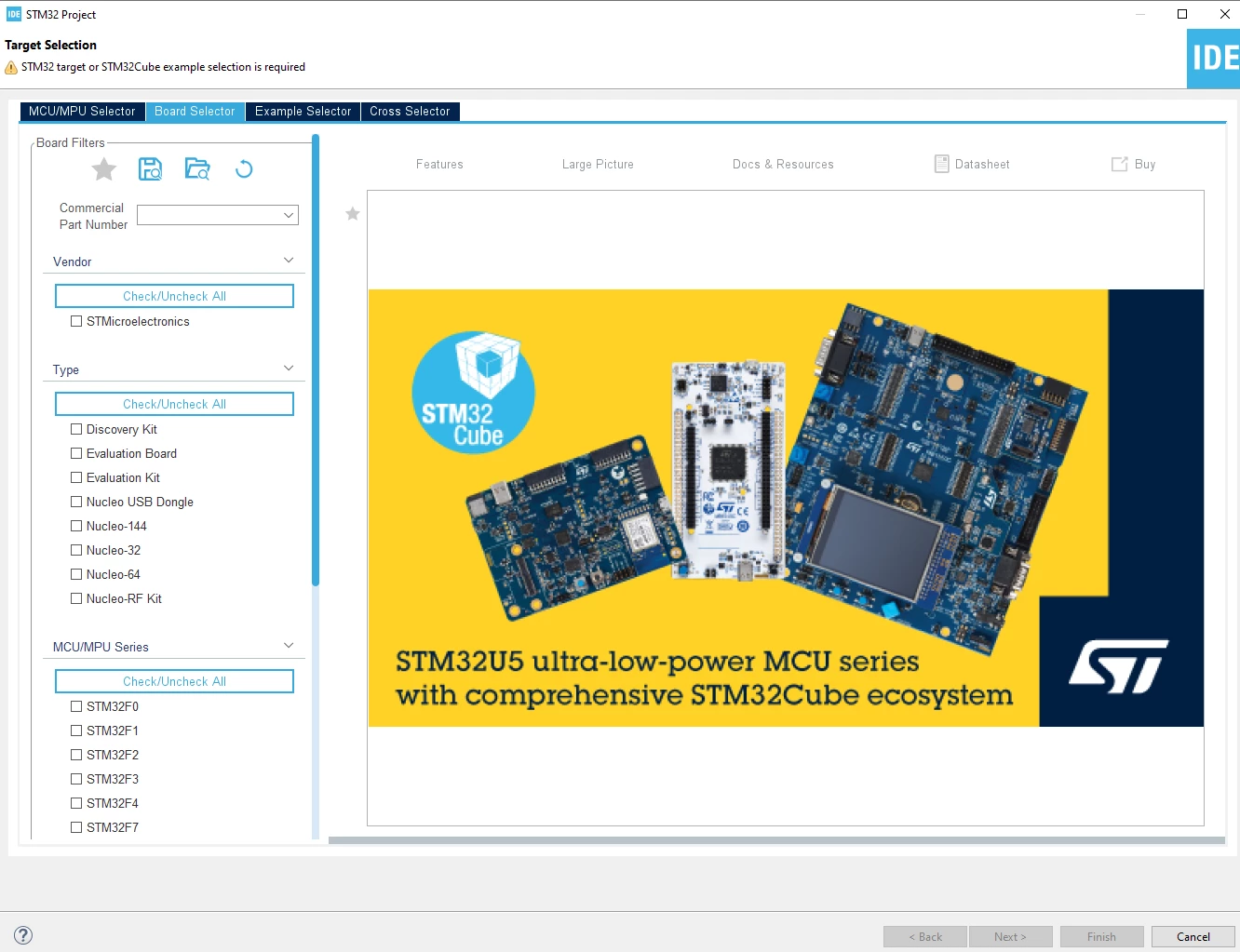Open the Example Selector tab

[x=303, y=112]
